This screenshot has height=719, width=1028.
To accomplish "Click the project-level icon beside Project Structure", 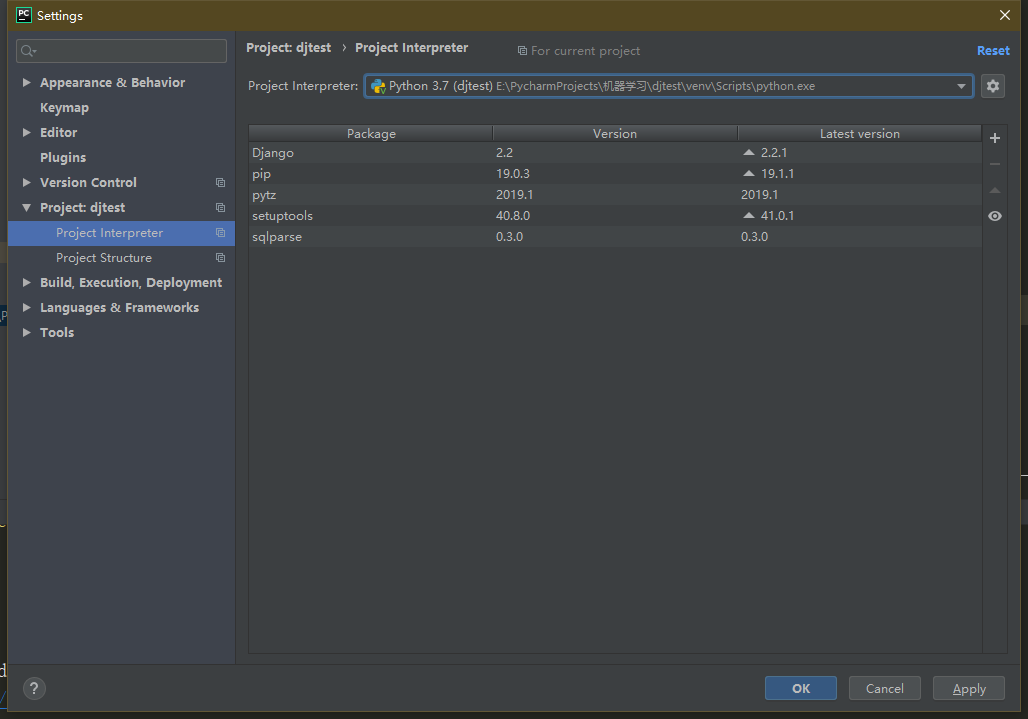I will (x=220, y=258).
